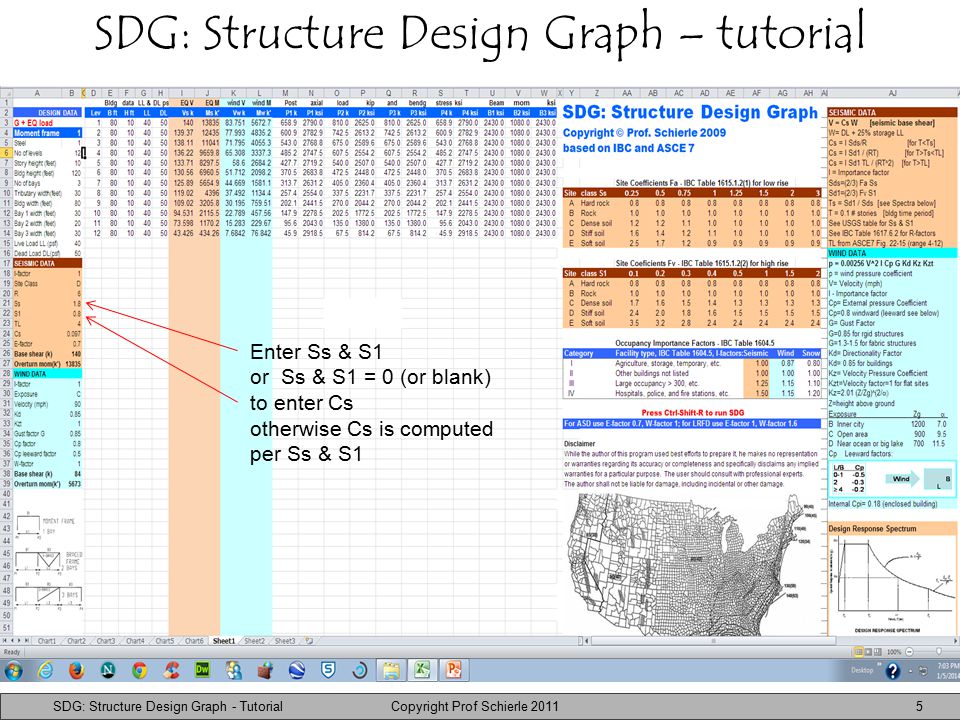Launch Google Earth from the taskbar

(297, 670)
